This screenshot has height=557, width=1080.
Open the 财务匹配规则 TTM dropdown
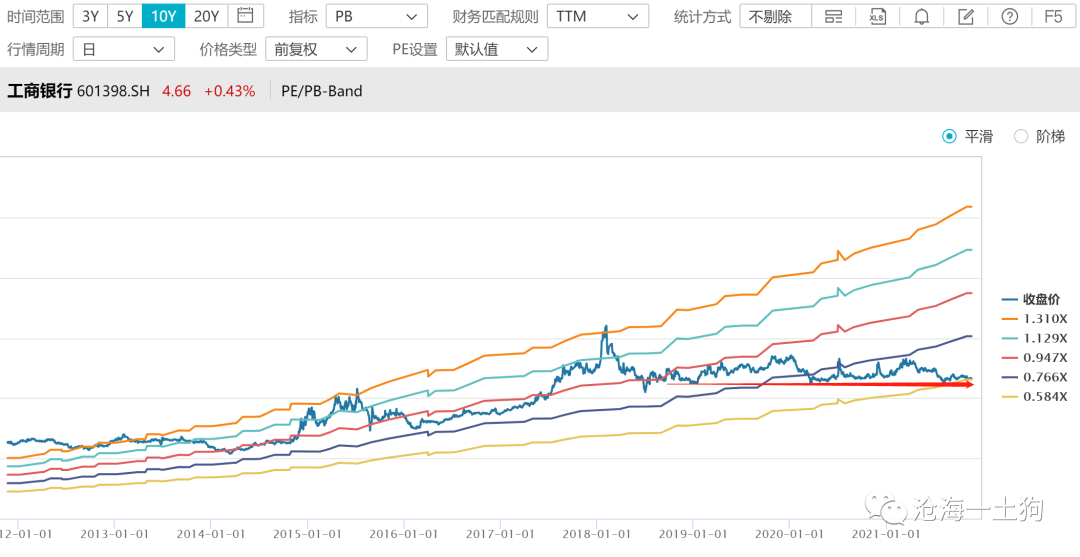pyautogui.click(x=598, y=17)
